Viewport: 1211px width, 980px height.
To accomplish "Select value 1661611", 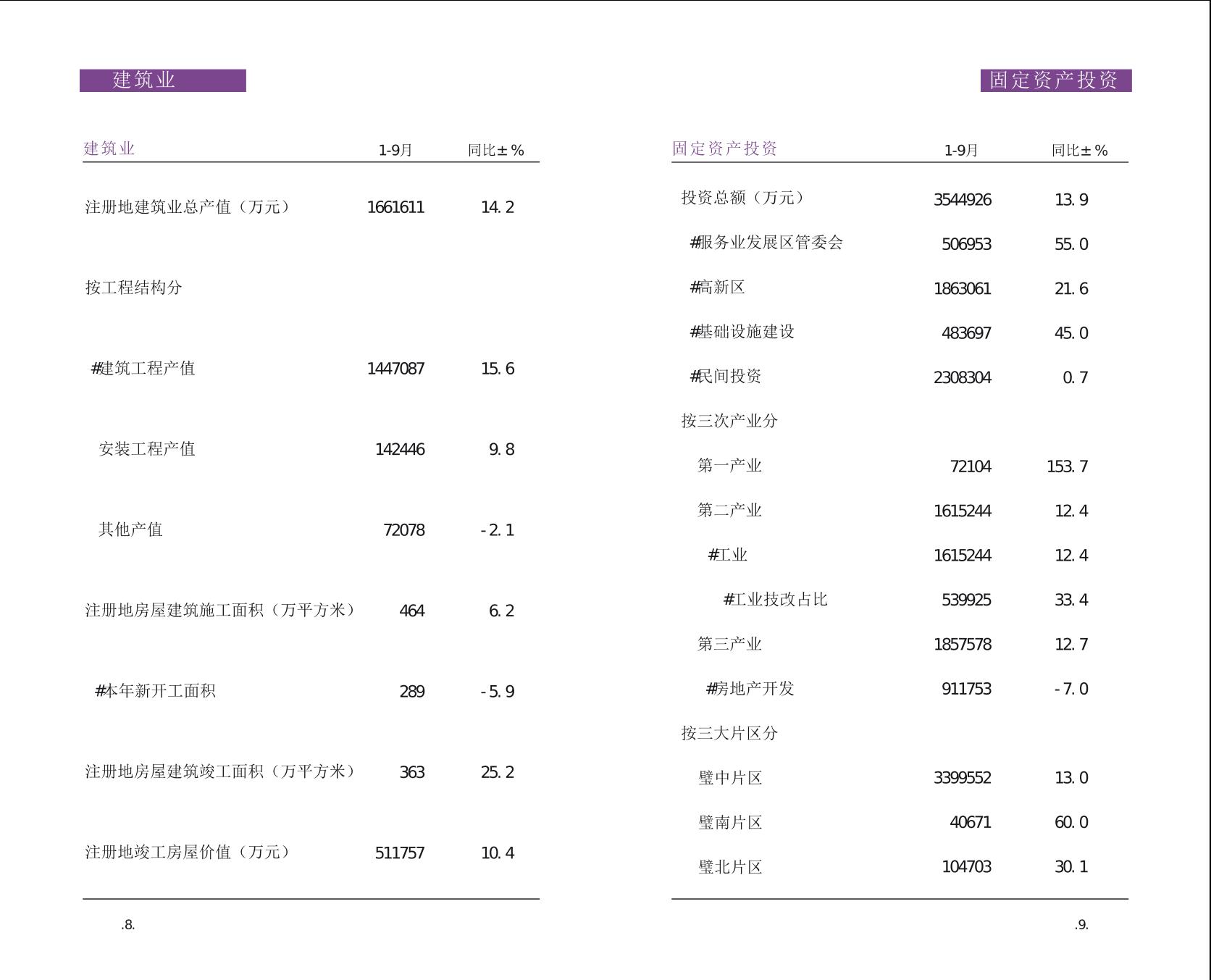I will (x=395, y=208).
